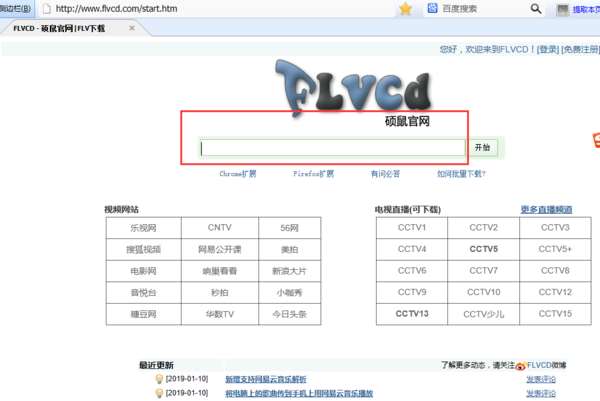600x401 pixels.
Task: Click the 音悦台 cell
Action: [143, 293]
